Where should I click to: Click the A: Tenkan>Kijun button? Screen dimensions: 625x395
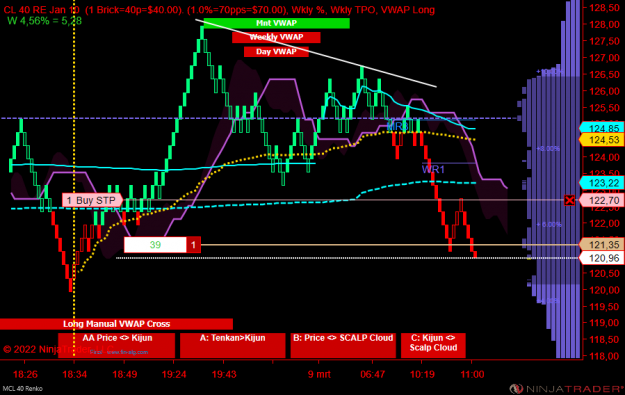point(232,345)
